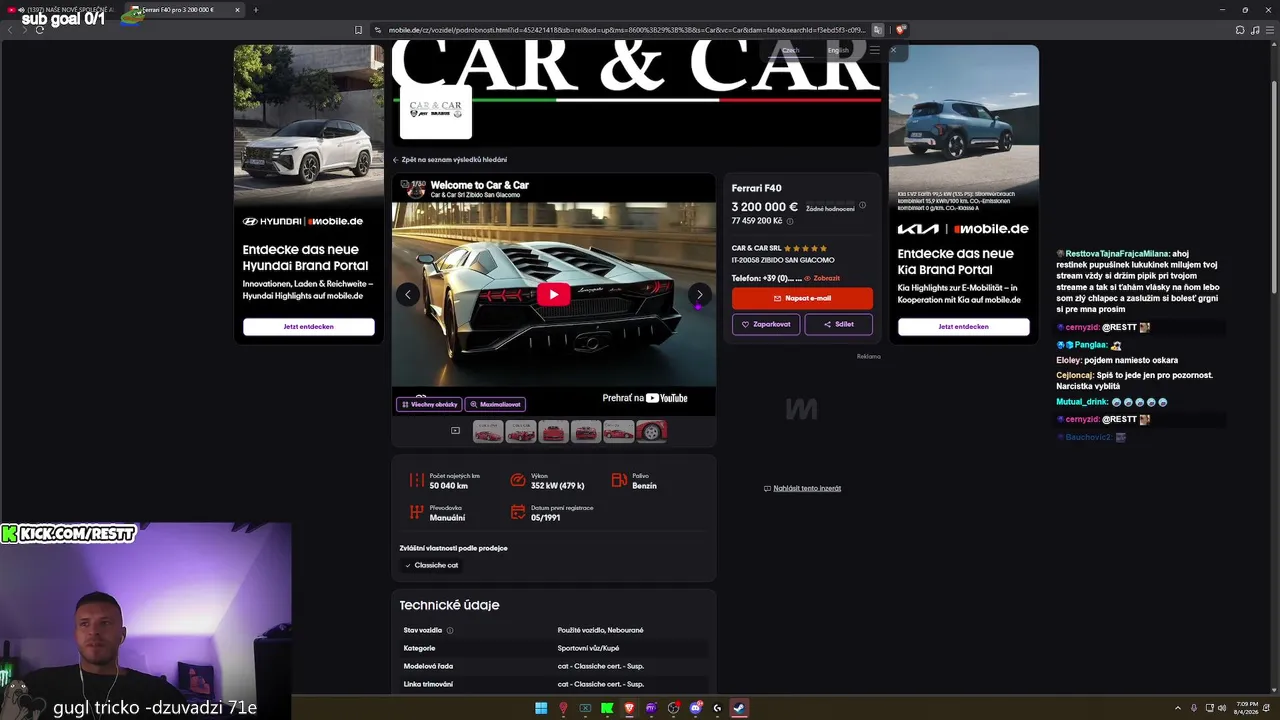Screen dimensions: 1280x720
Task: Share listing using Sdílet button
Action: (x=839, y=324)
